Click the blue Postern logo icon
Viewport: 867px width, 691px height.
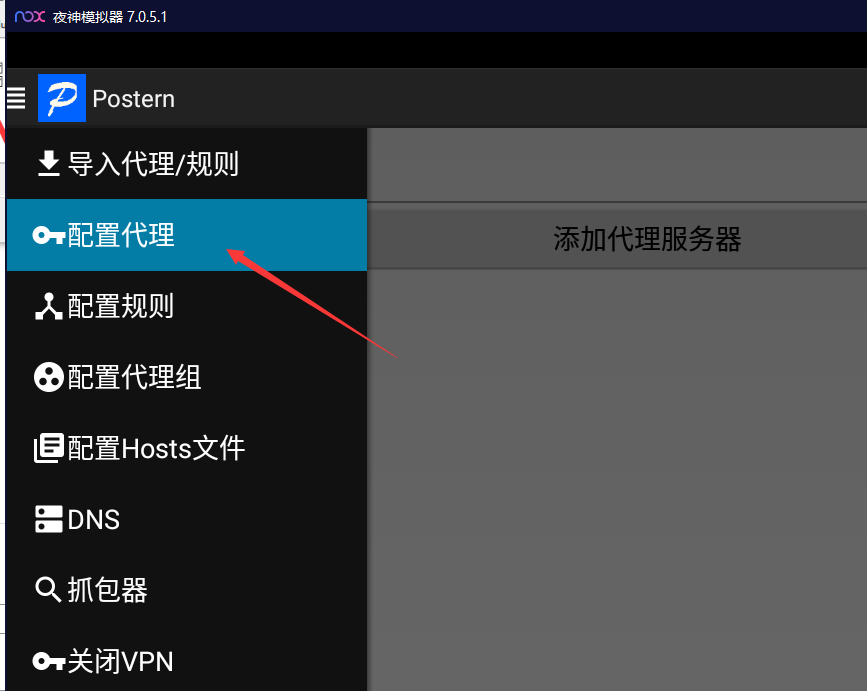[61, 98]
